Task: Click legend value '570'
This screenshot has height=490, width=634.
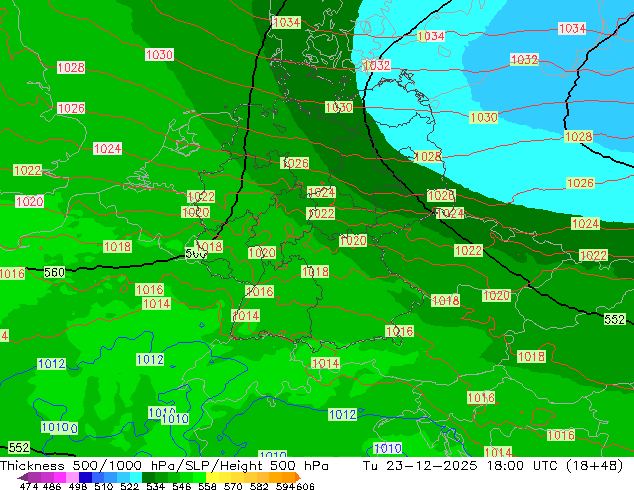Action: [x=233, y=486]
